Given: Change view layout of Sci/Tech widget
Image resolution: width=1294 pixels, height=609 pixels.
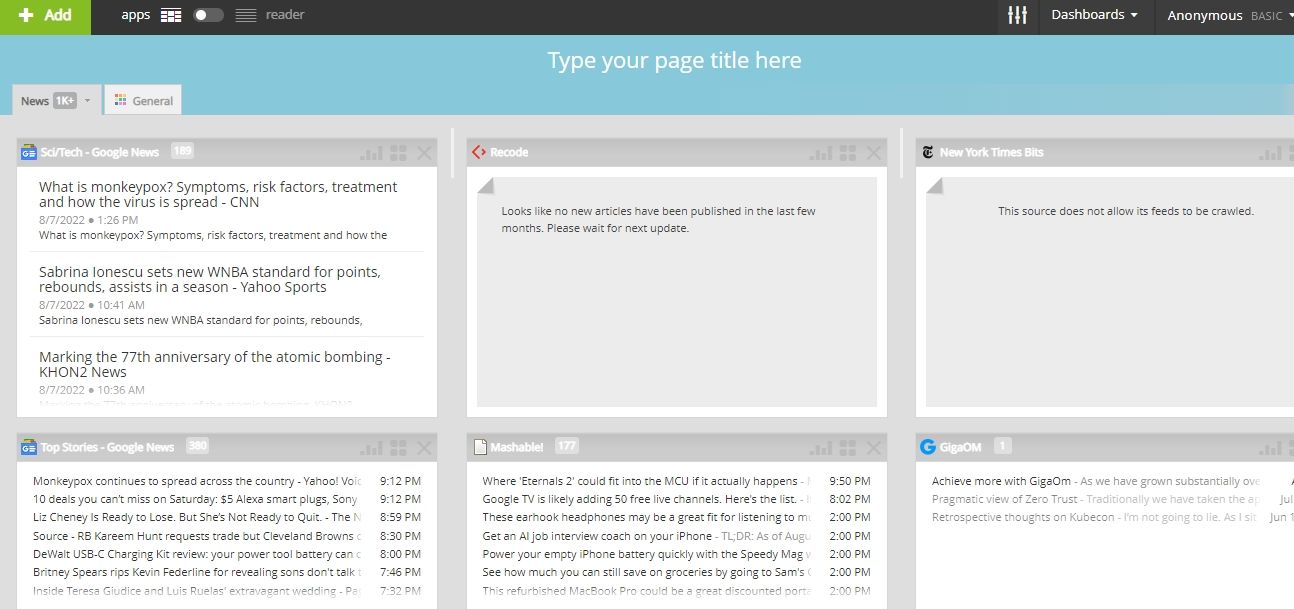Looking at the screenshot, I should pyautogui.click(x=398, y=153).
